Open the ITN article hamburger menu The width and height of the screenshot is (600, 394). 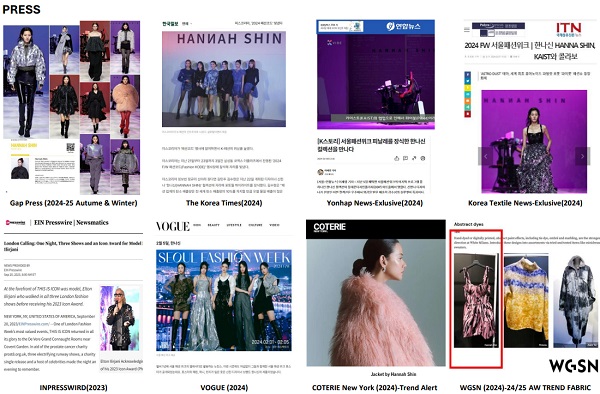pyautogui.click(x=467, y=29)
